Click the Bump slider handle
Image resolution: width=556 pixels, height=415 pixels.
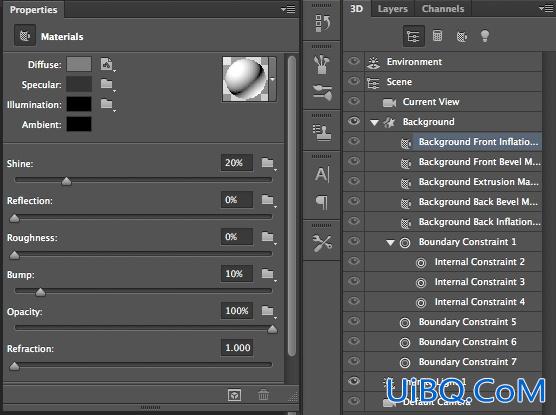pos(40,292)
